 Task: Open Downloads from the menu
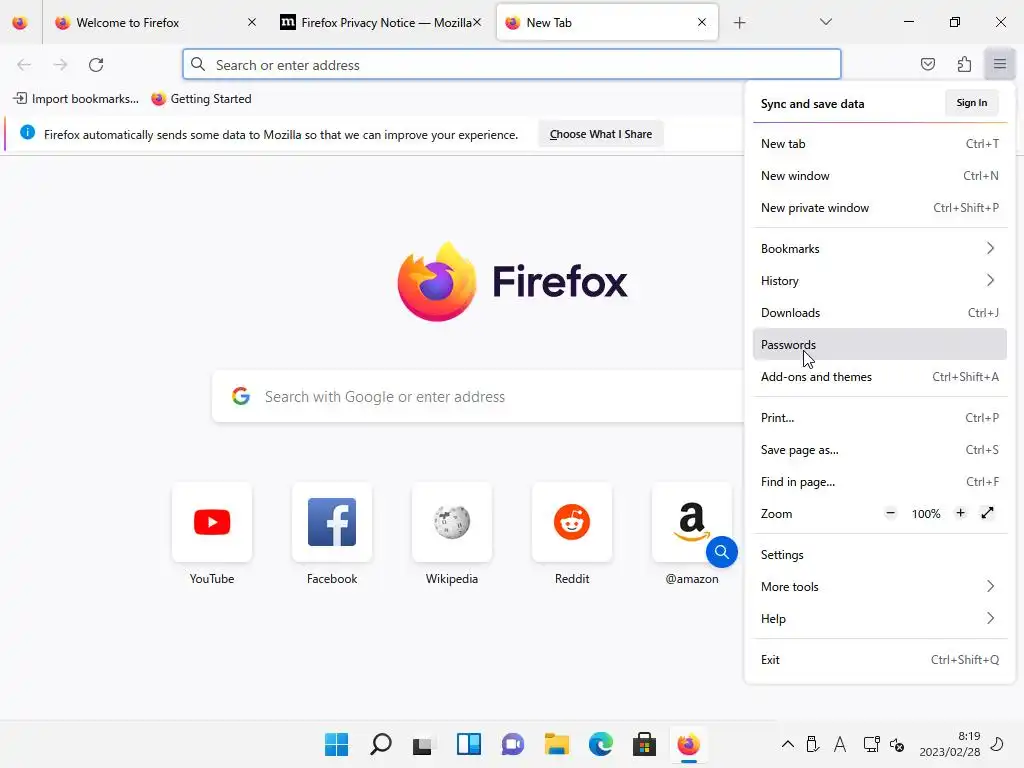click(880, 313)
